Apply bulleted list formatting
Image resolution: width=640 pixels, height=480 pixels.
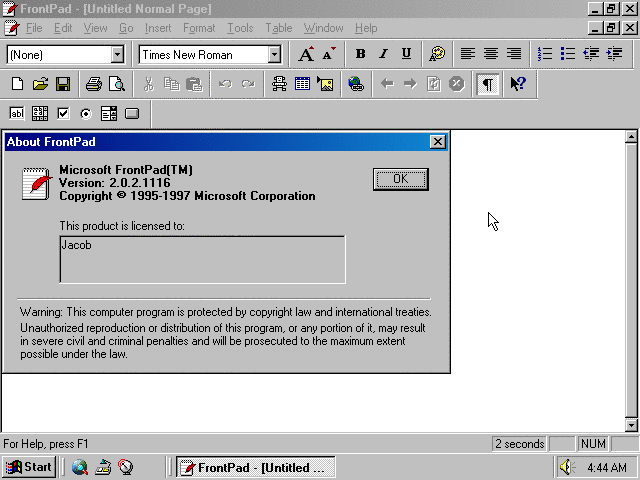[x=568, y=54]
